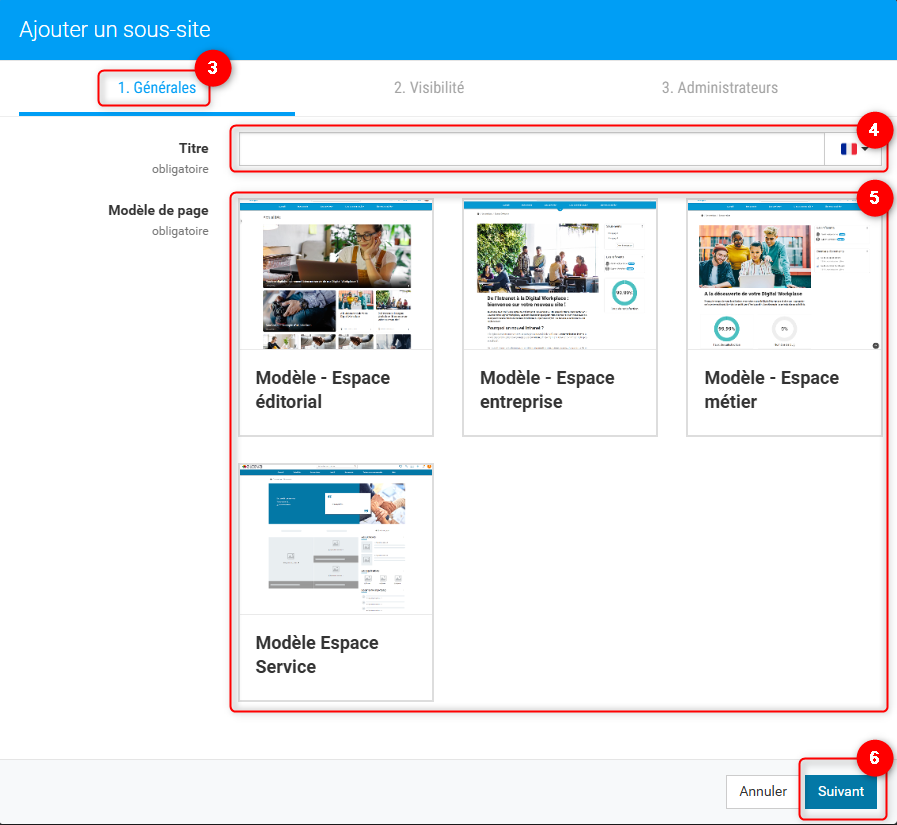Click the red number 3 badge
The height and width of the screenshot is (825, 897).
coord(212,68)
